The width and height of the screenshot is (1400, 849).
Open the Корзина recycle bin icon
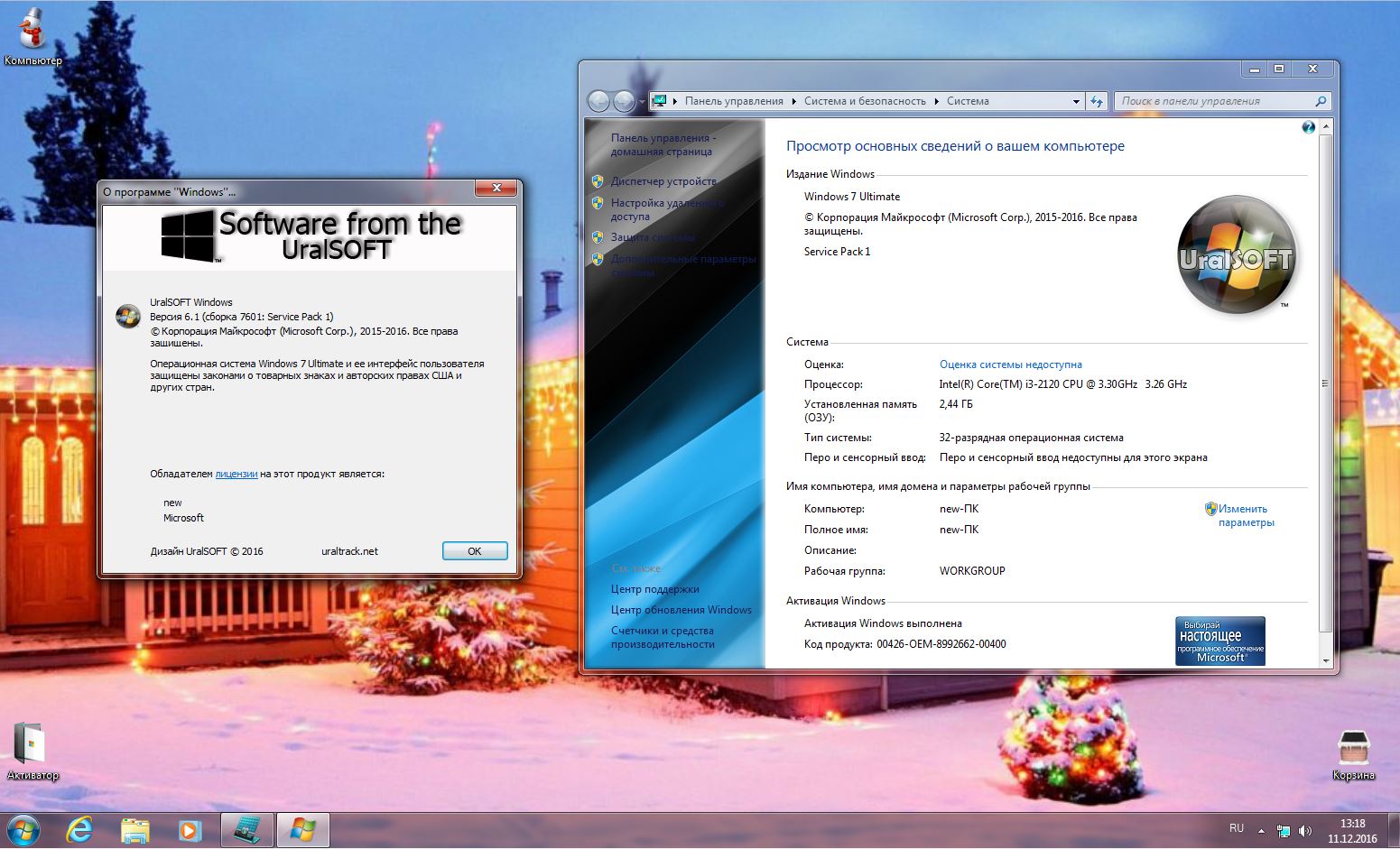1353,754
